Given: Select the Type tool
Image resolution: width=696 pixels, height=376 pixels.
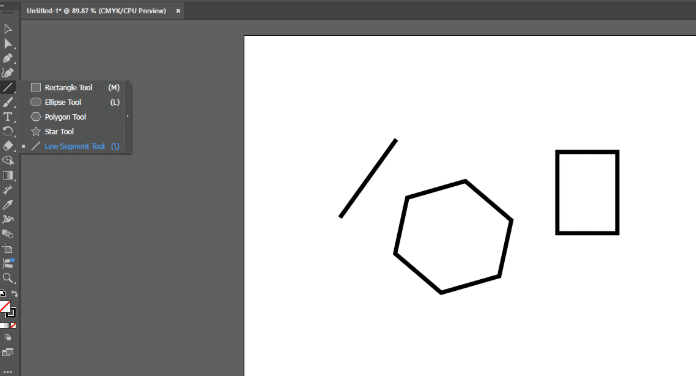Looking at the screenshot, I should tap(8, 117).
